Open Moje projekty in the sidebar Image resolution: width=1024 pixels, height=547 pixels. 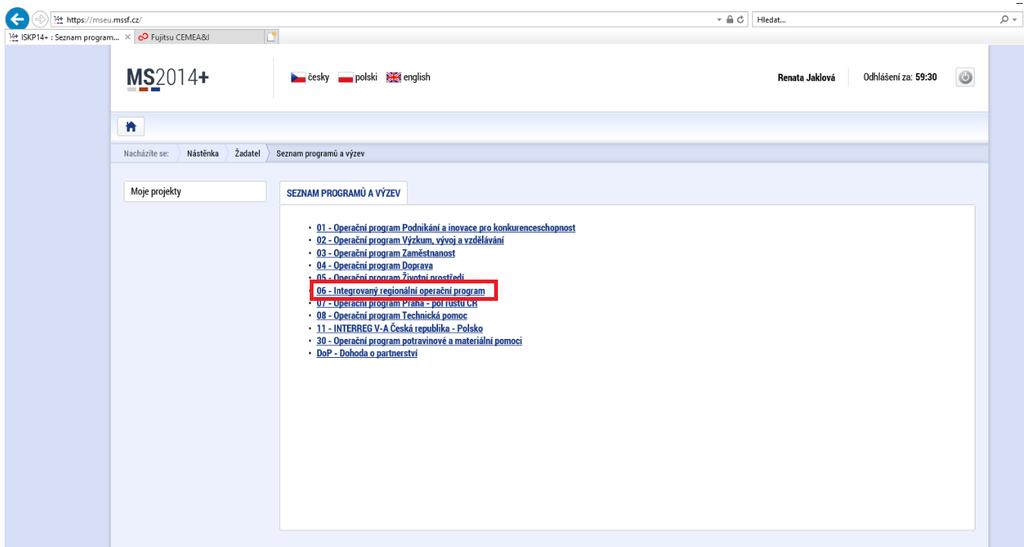(x=195, y=191)
